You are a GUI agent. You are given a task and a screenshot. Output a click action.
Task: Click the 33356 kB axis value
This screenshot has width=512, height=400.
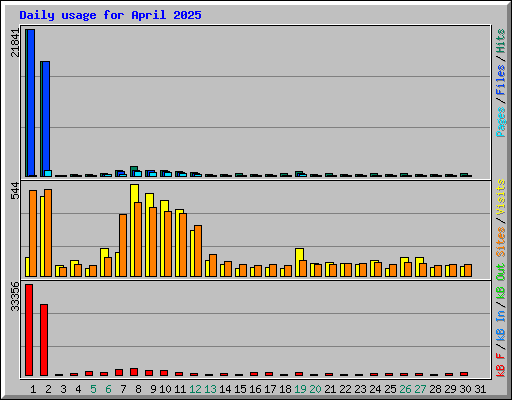[x=15, y=296]
